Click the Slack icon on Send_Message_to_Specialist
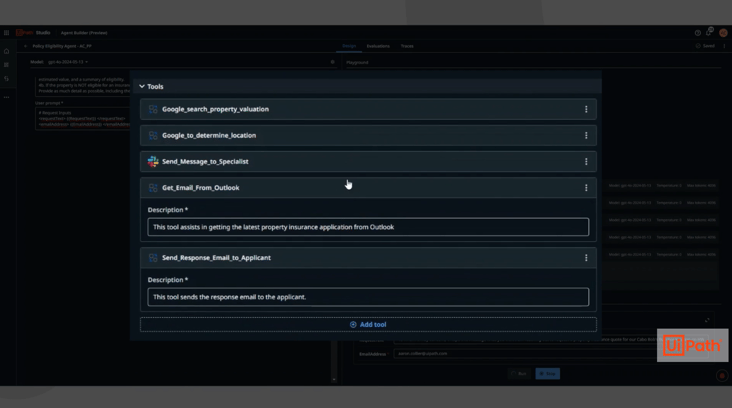The height and width of the screenshot is (408, 732). tap(153, 162)
